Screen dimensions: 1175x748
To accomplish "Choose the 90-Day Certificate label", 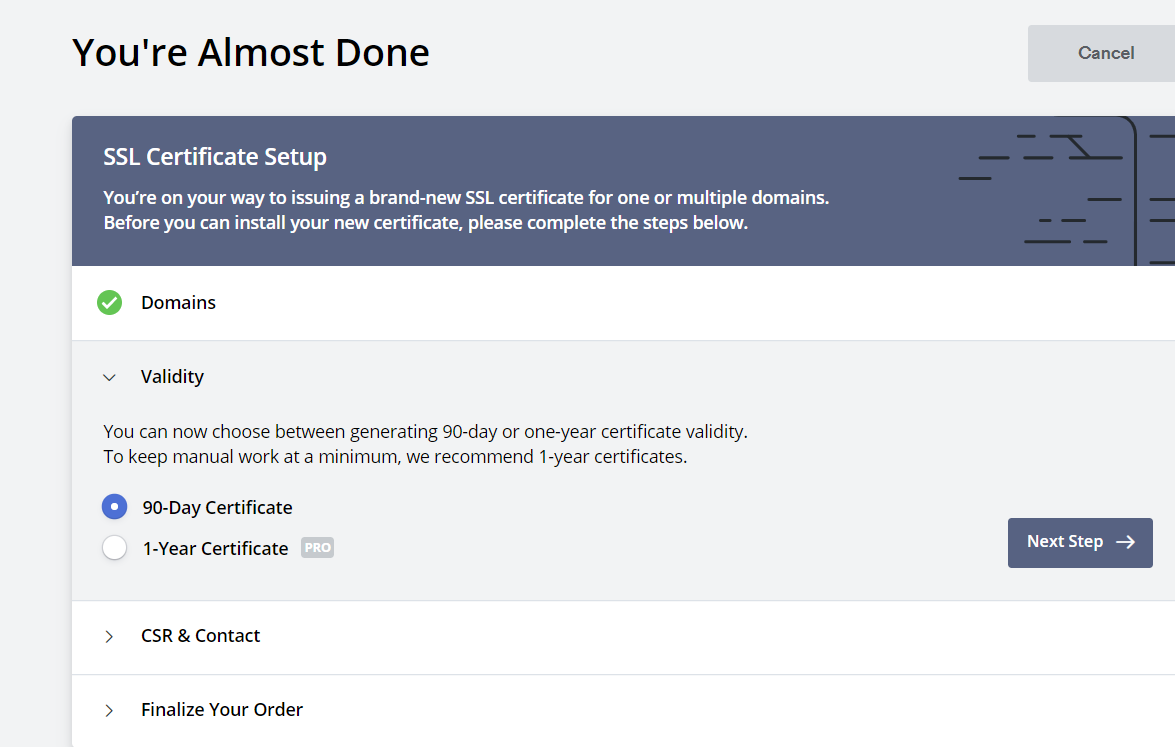I will tap(217, 507).
